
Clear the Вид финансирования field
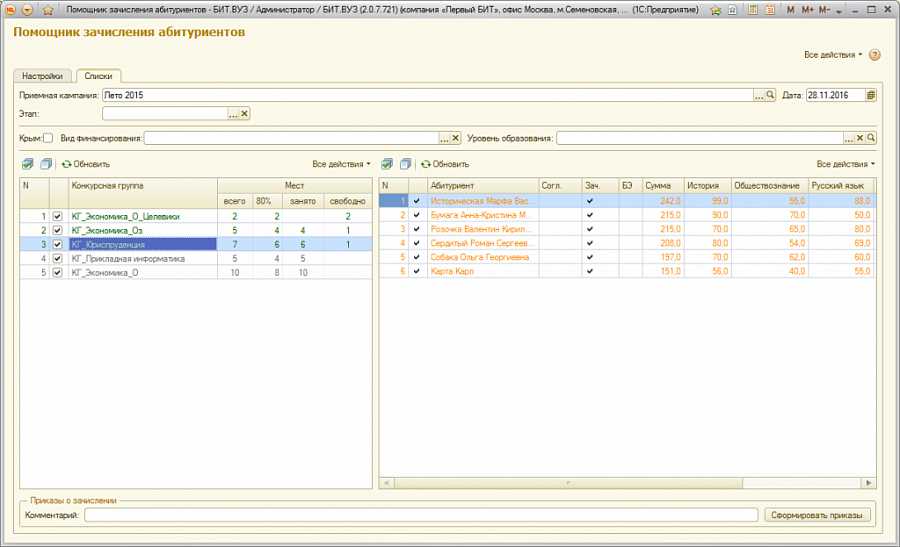coord(455,138)
